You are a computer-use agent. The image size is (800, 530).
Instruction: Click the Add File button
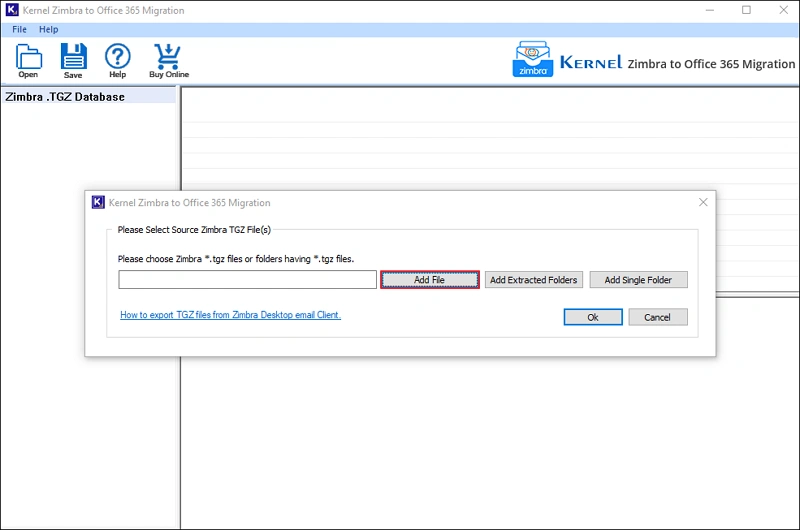point(430,280)
